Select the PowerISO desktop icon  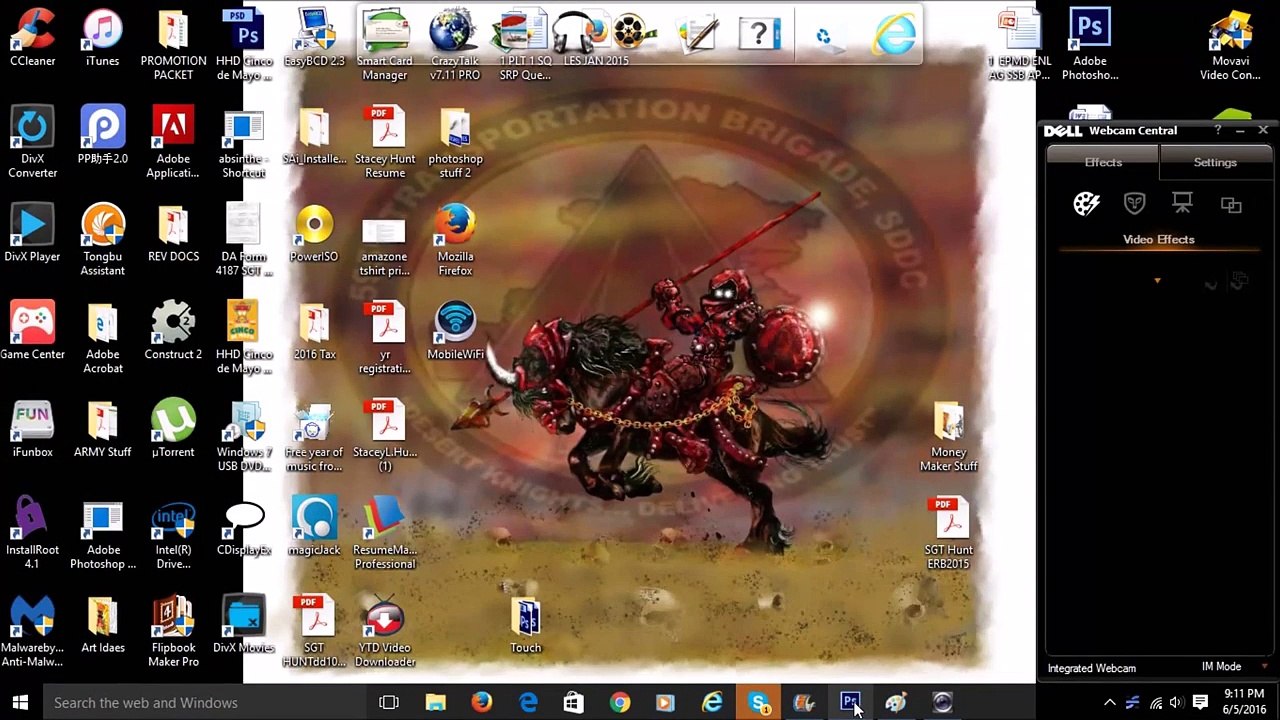[x=314, y=234]
